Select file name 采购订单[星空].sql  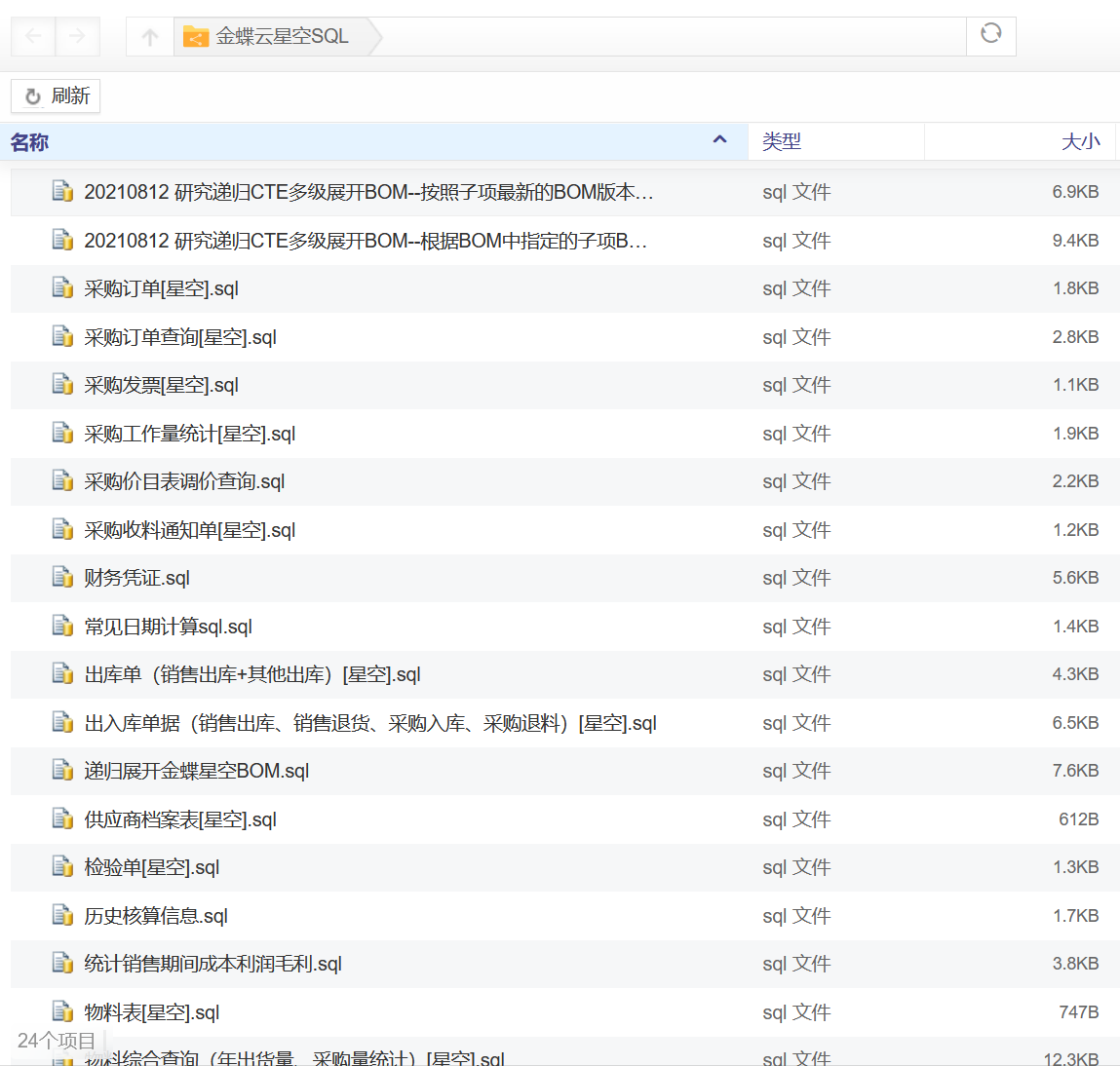pyautogui.click(x=162, y=288)
